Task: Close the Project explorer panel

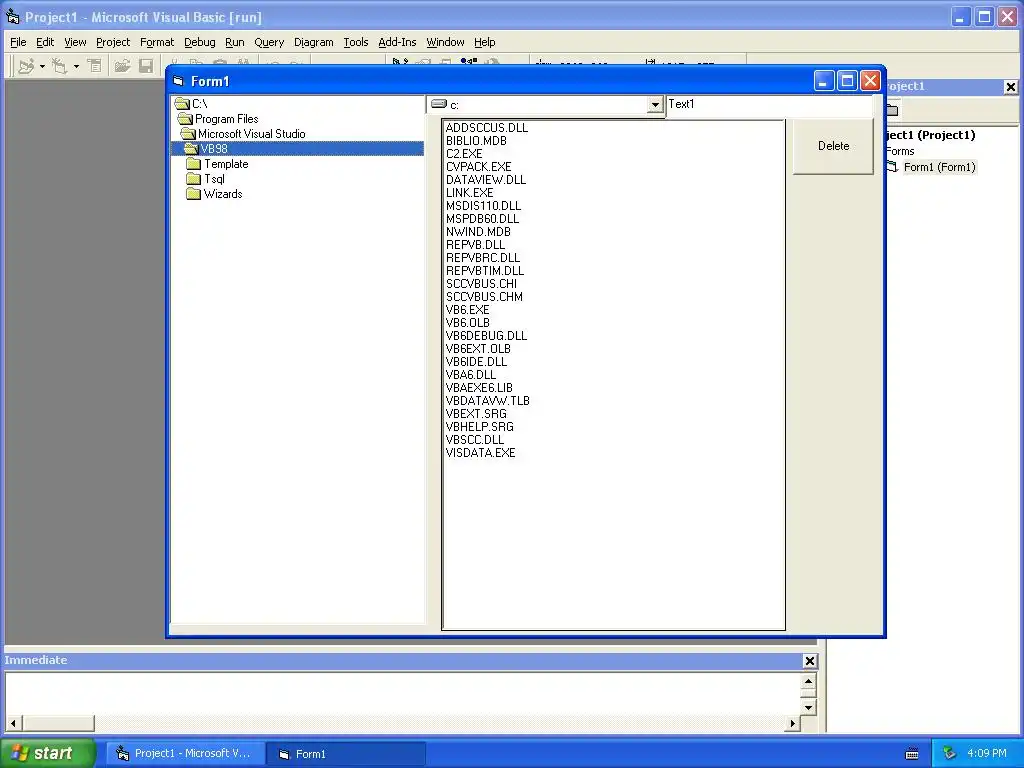Action: [1010, 86]
